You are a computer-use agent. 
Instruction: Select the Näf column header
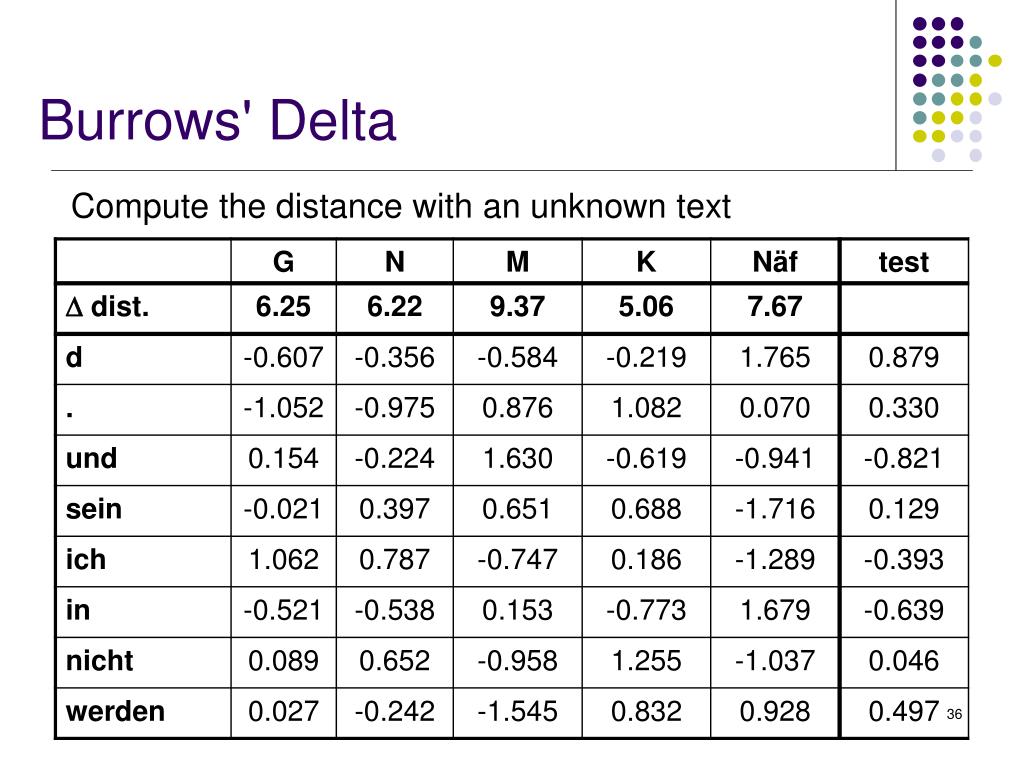click(775, 262)
